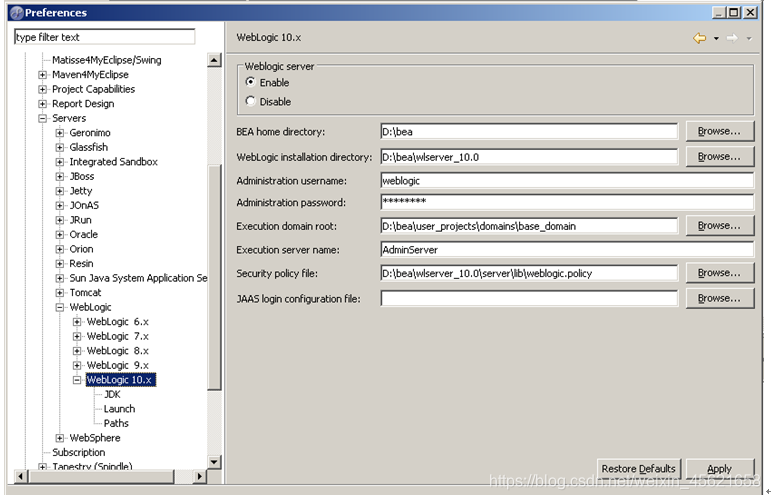This screenshot has height=500, width=771.
Task: Expand the WebLogic 6.x node
Action: tap(77, 322)
